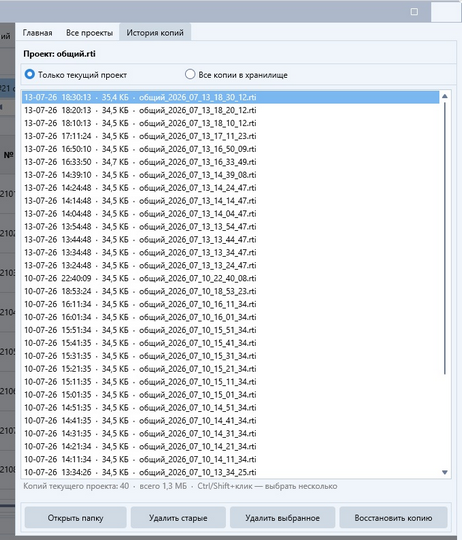Click the 'Удалить старые' button
This screenshot has width=462, height=540.
178,518
